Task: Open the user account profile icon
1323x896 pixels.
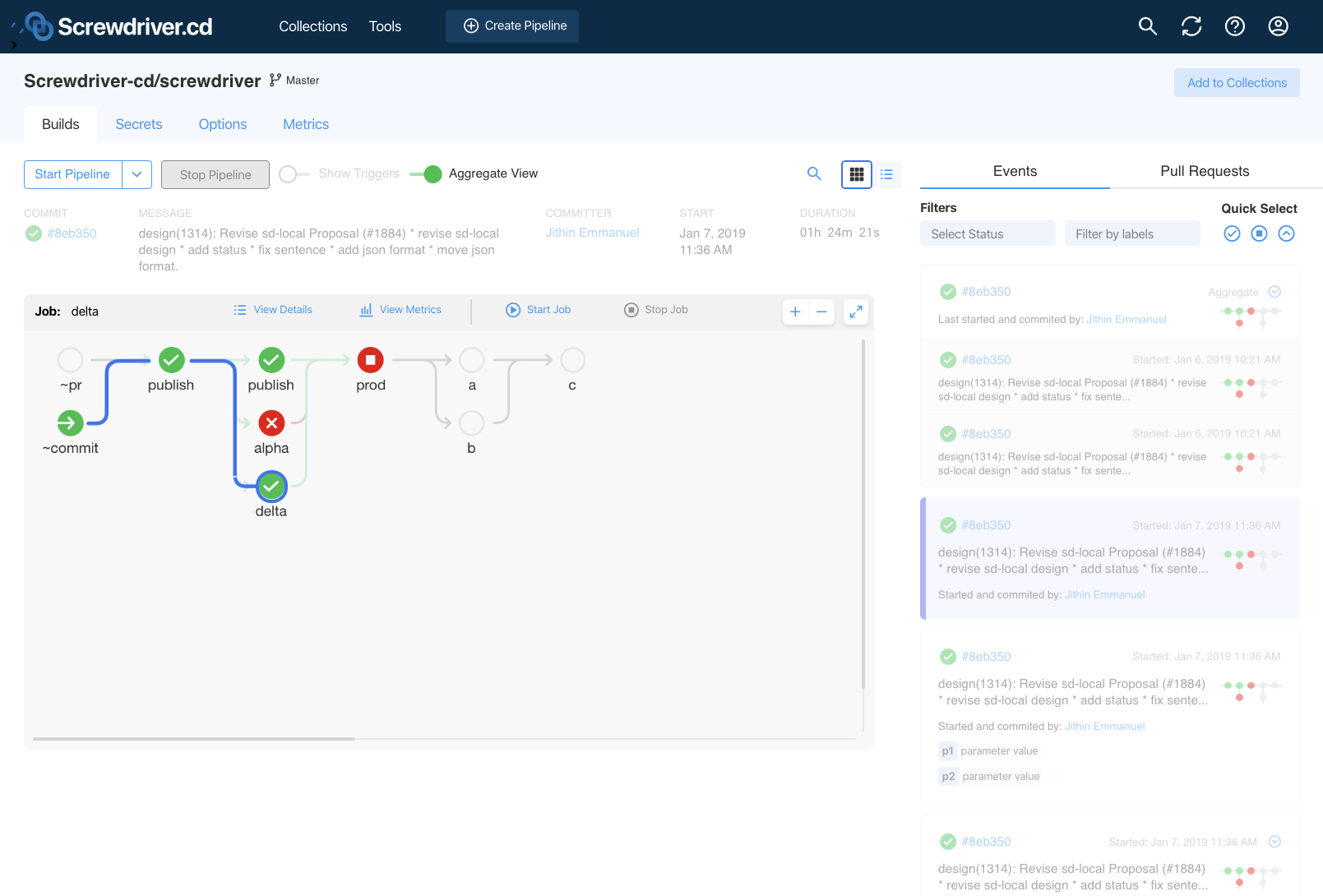Action: pos(1279,26)
